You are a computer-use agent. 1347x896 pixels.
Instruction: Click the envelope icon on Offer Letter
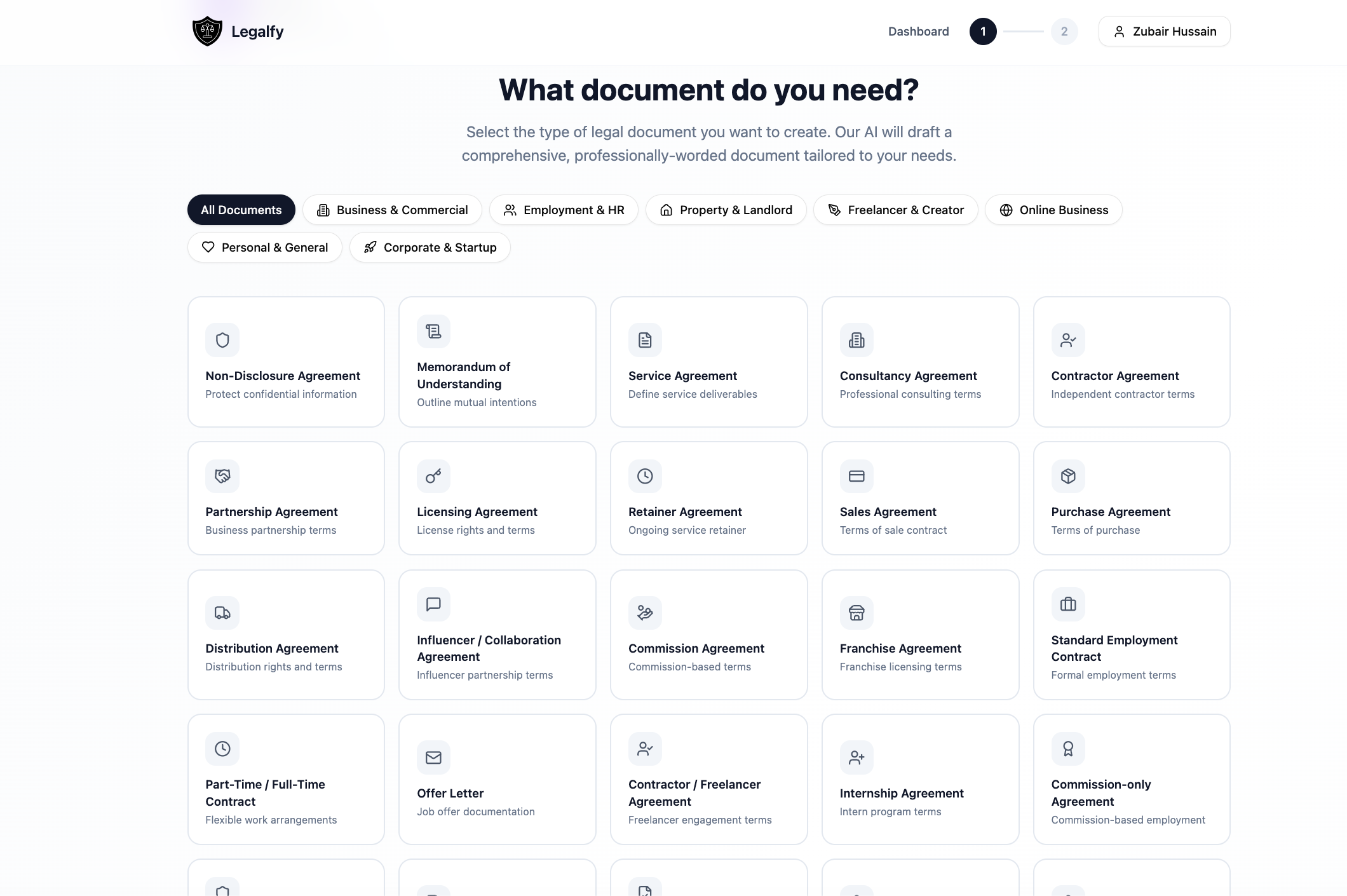(x=433, y=757)
